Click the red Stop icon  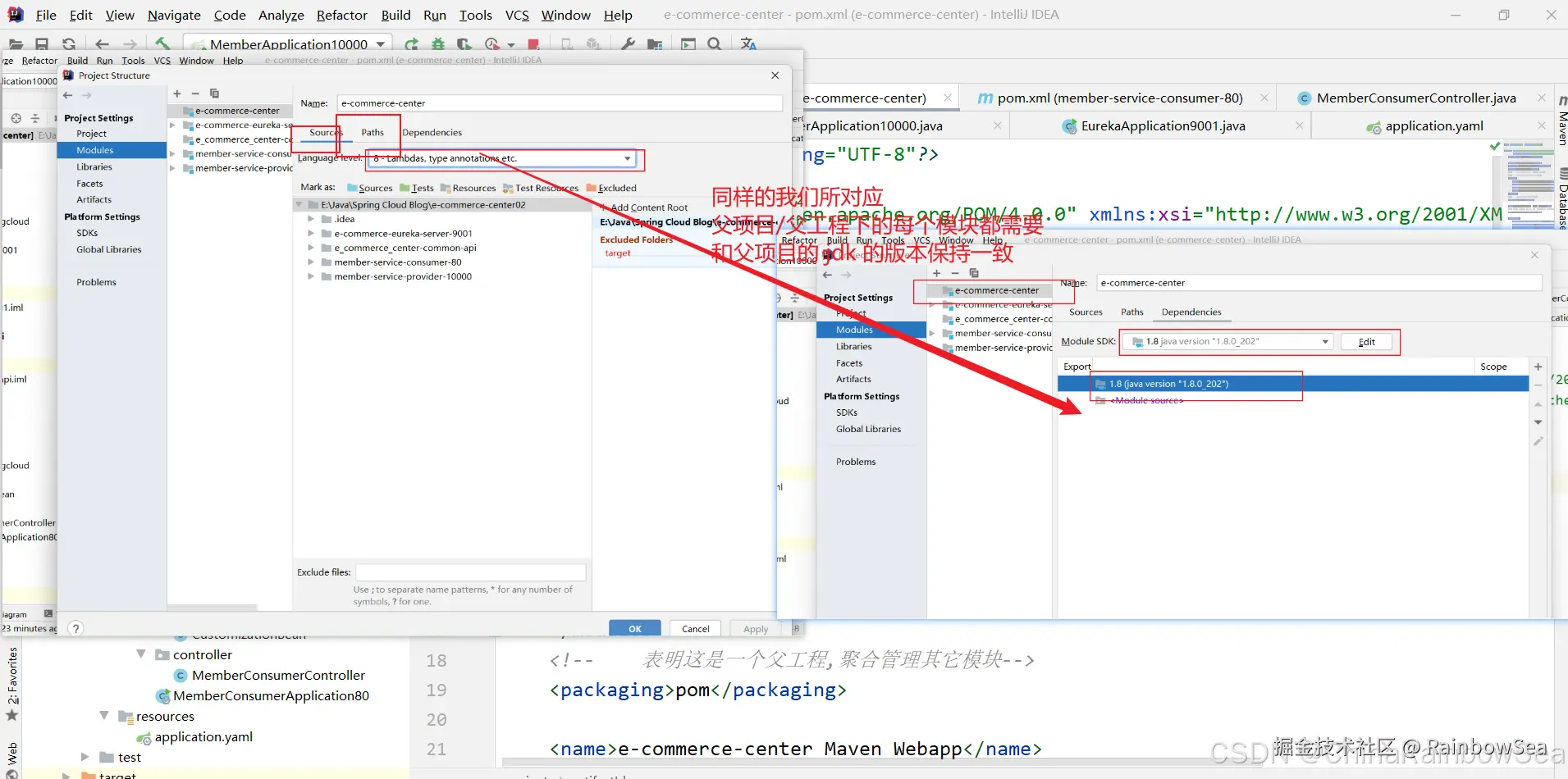533,44
